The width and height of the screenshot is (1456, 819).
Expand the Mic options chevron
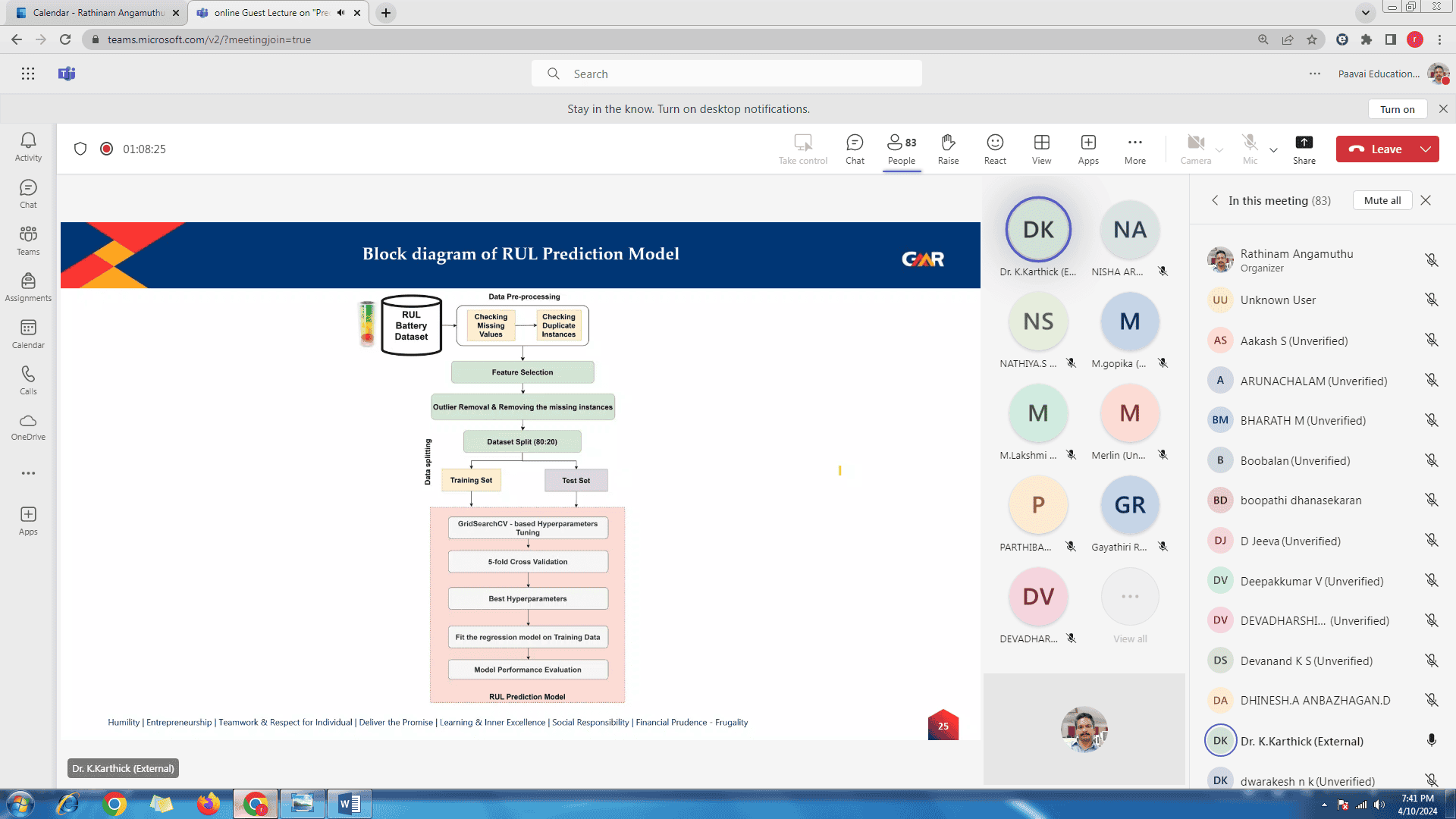pos(1274,150)
